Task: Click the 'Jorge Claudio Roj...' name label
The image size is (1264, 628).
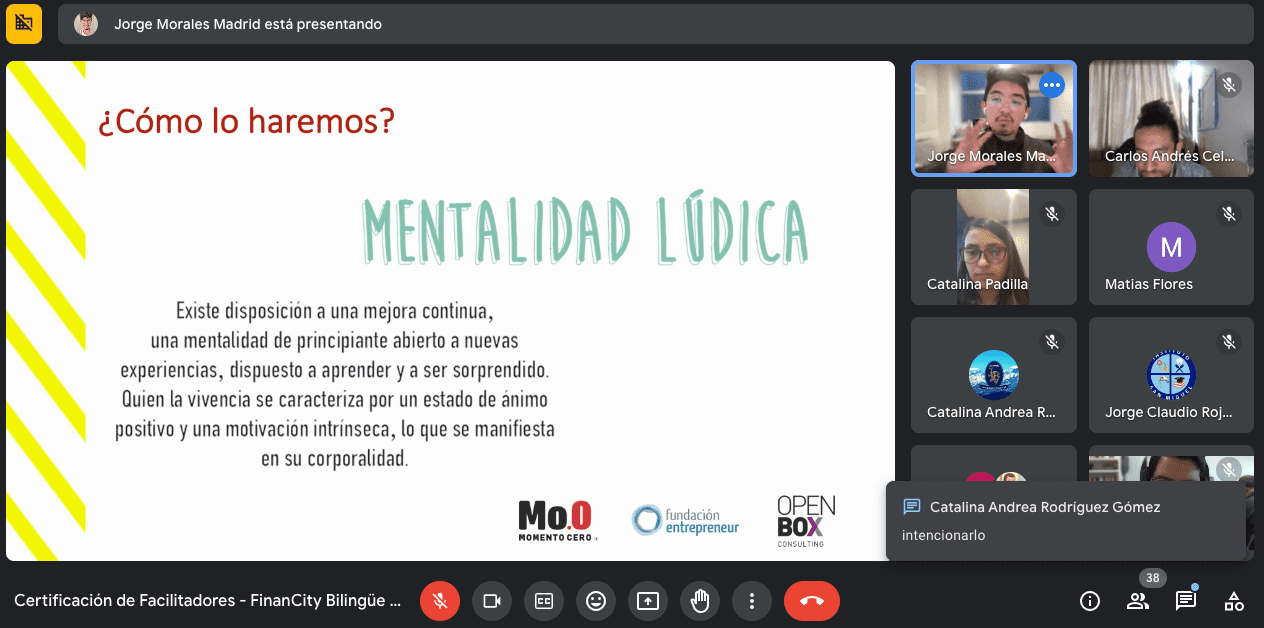Action: coord(1169,412)
